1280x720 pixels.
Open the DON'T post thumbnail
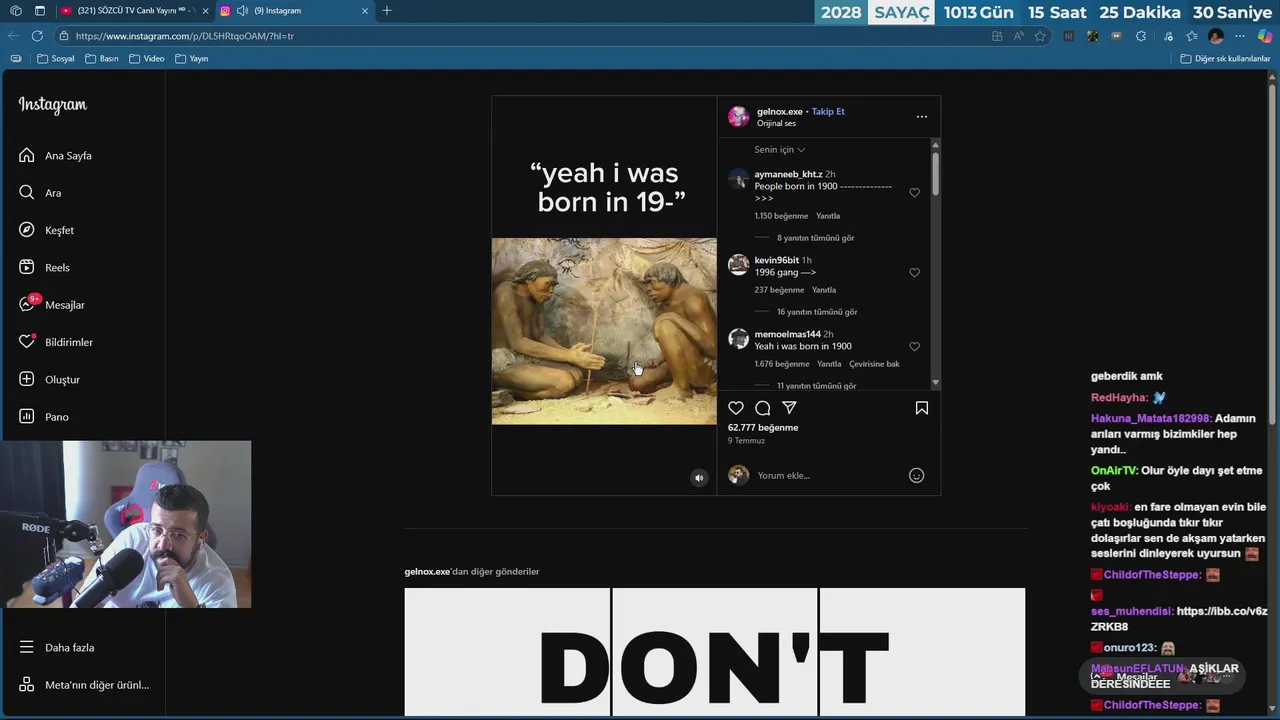715,652
